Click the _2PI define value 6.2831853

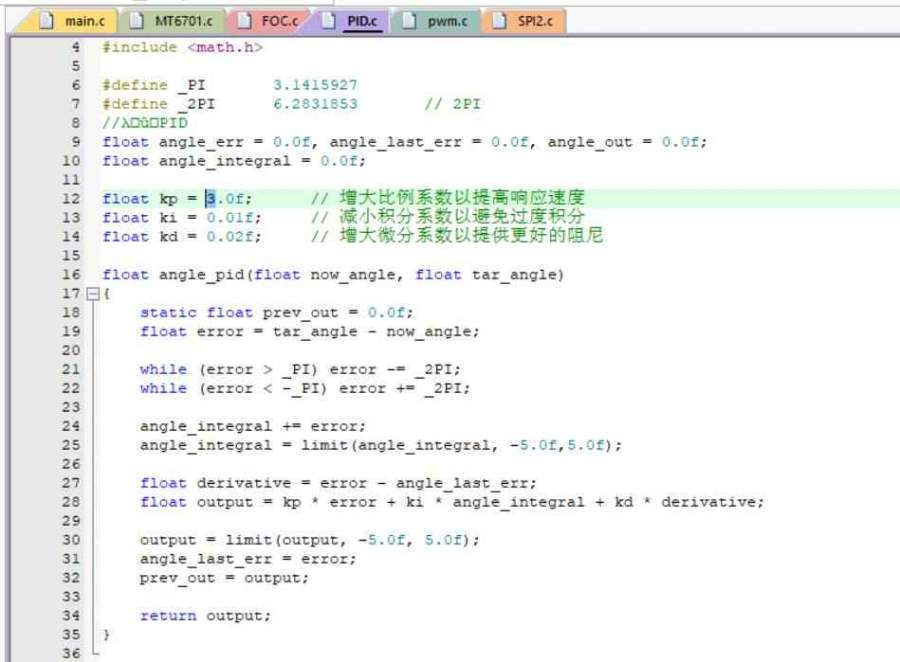pos(315,104)
